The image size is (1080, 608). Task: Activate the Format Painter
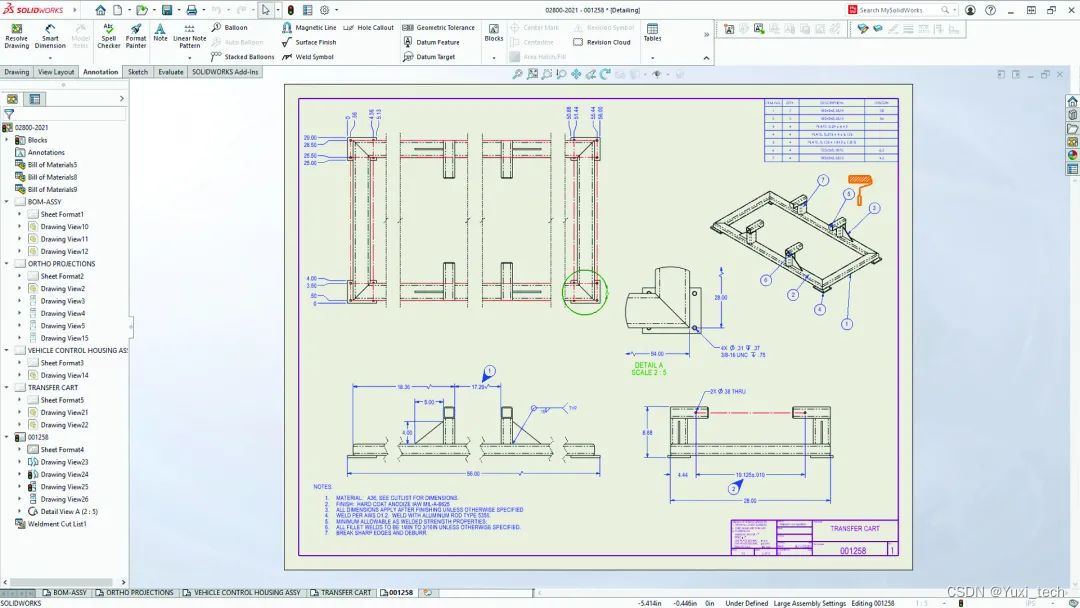(136, 35)
